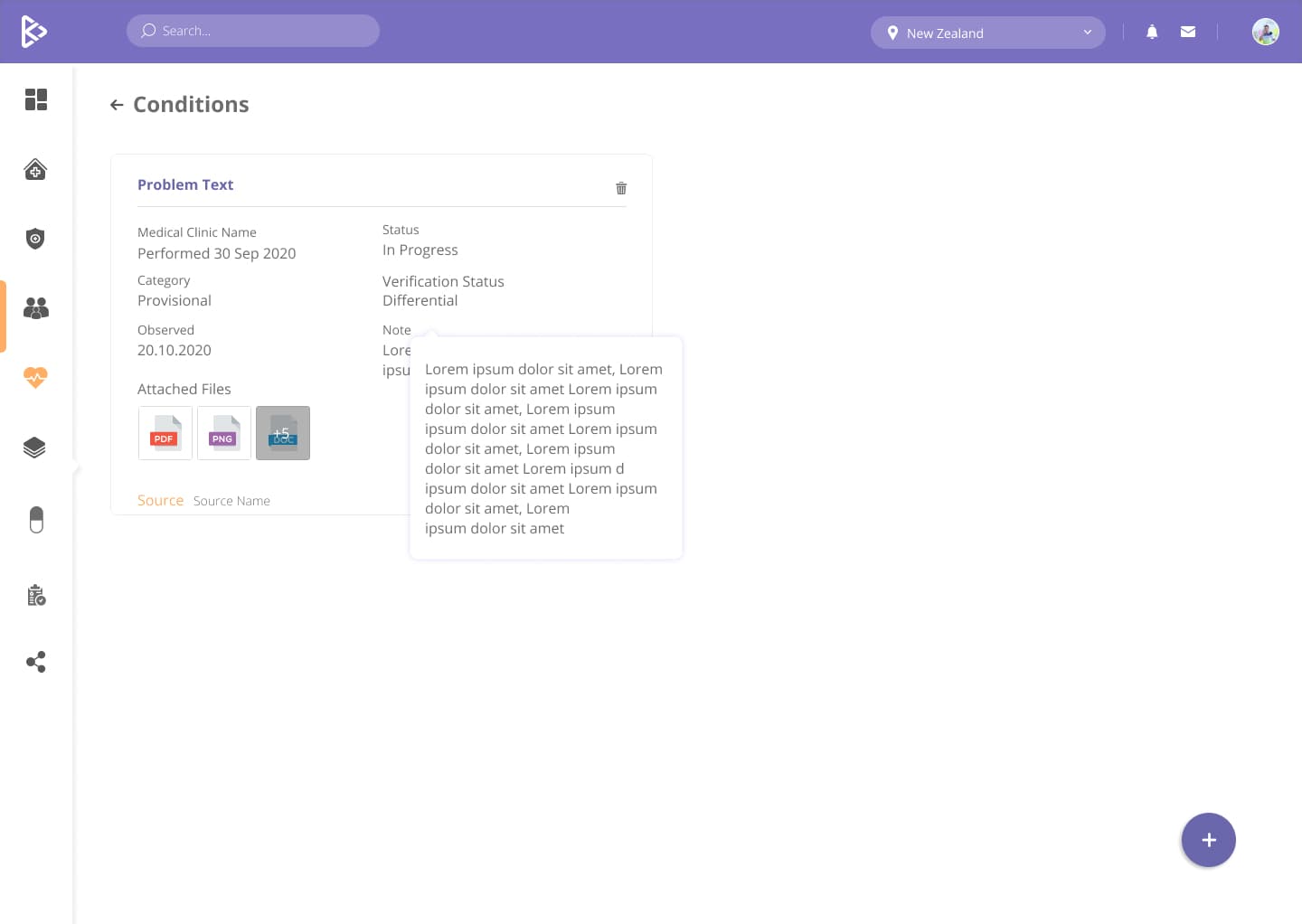The height and width of the screenshot is (924, 1302).
Task: Open the New Zealand country dropdown
Action: pos(987,33)
